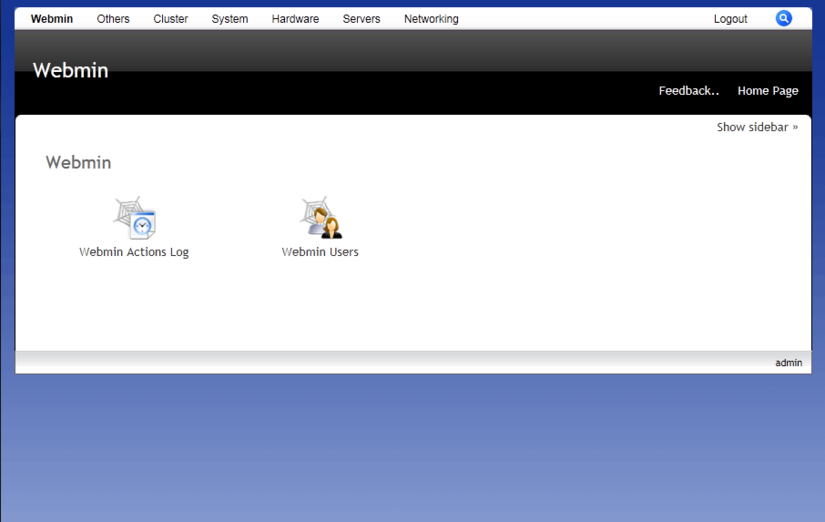Open the Others menu
Viewport: 825px width, 522px height.
coord(113,19)
